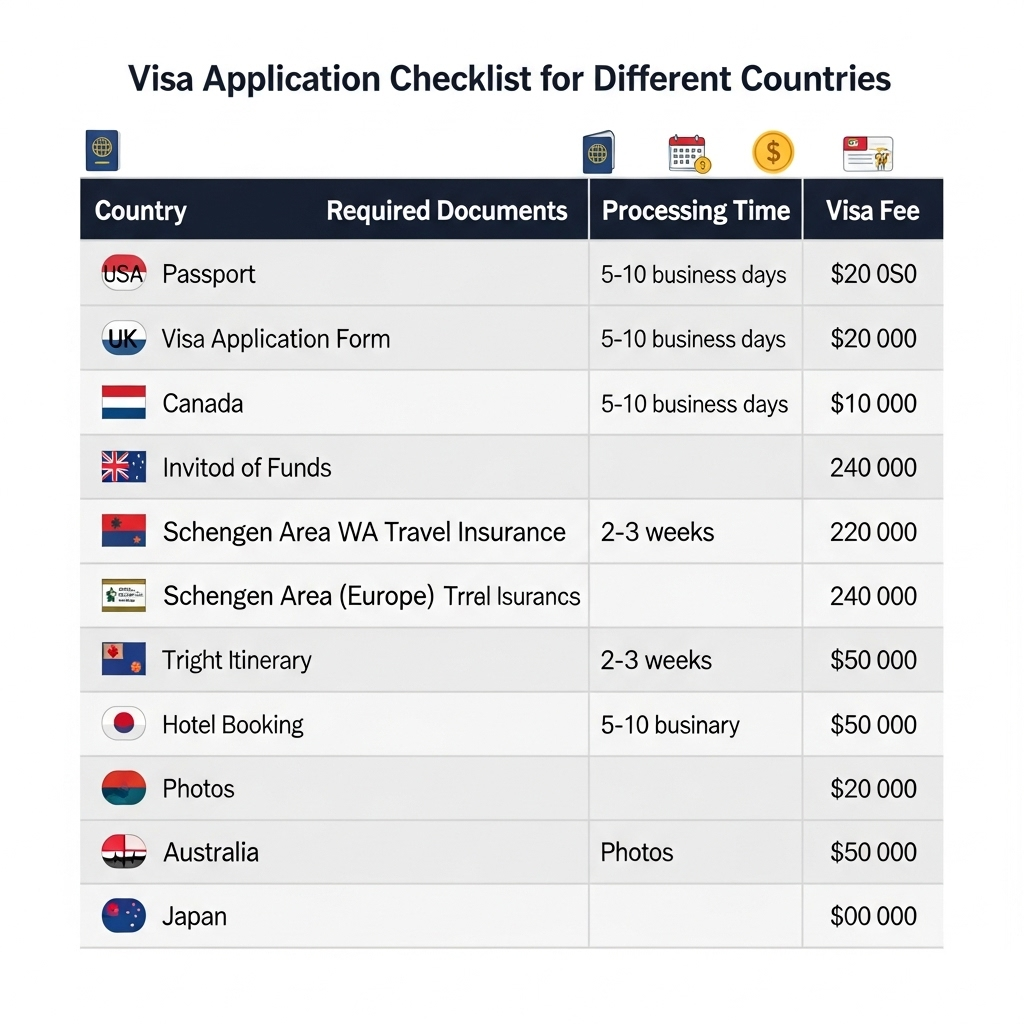
Task: Click the flag beside Invitod of Funds
Action: point(124,467)
